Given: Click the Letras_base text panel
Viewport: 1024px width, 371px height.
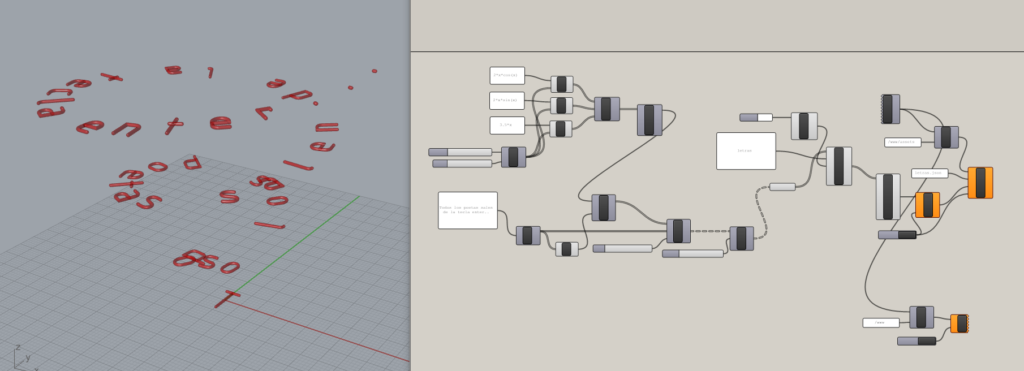Looking at the screenshot, I should (x=929, y=173).
